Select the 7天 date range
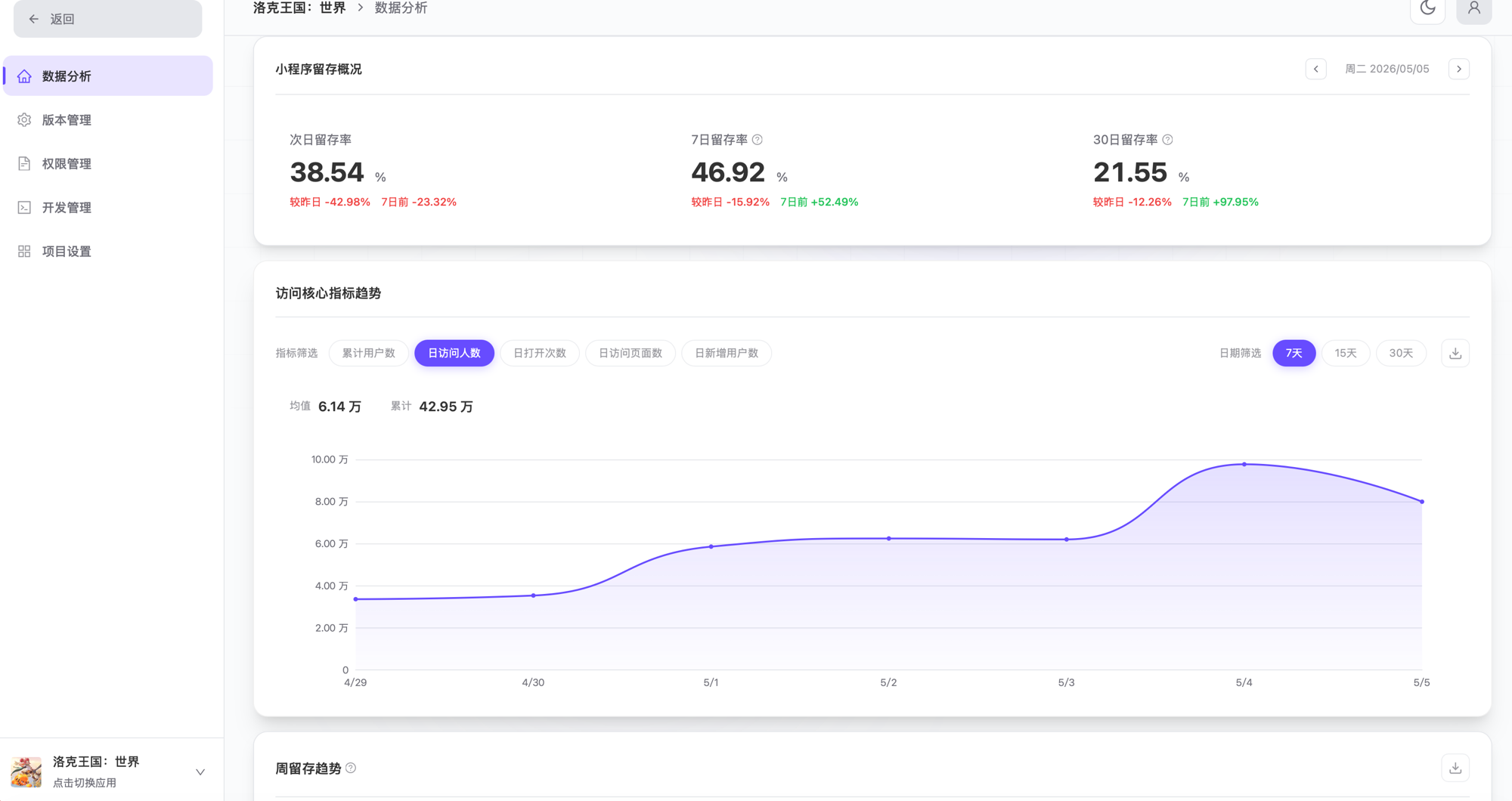This screenshot has height=801, width=1512. pos(1294,353)
